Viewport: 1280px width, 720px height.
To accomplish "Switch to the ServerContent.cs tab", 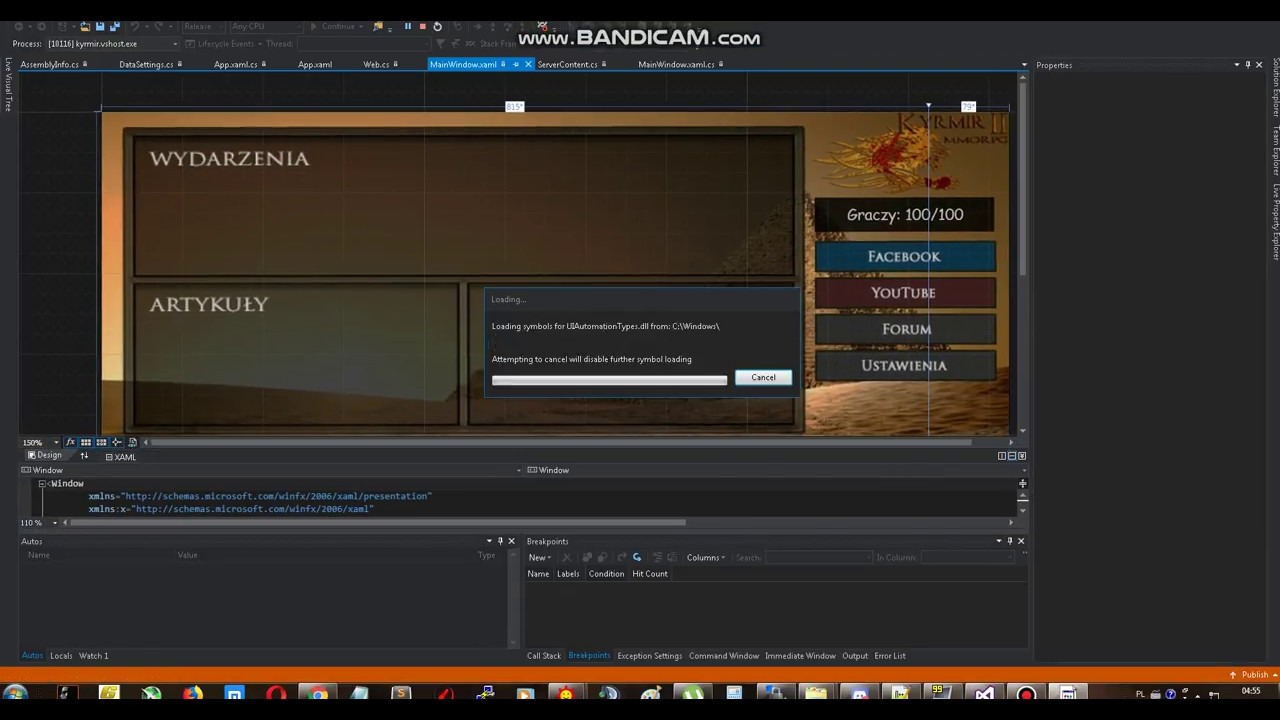I will pos(567,64).
